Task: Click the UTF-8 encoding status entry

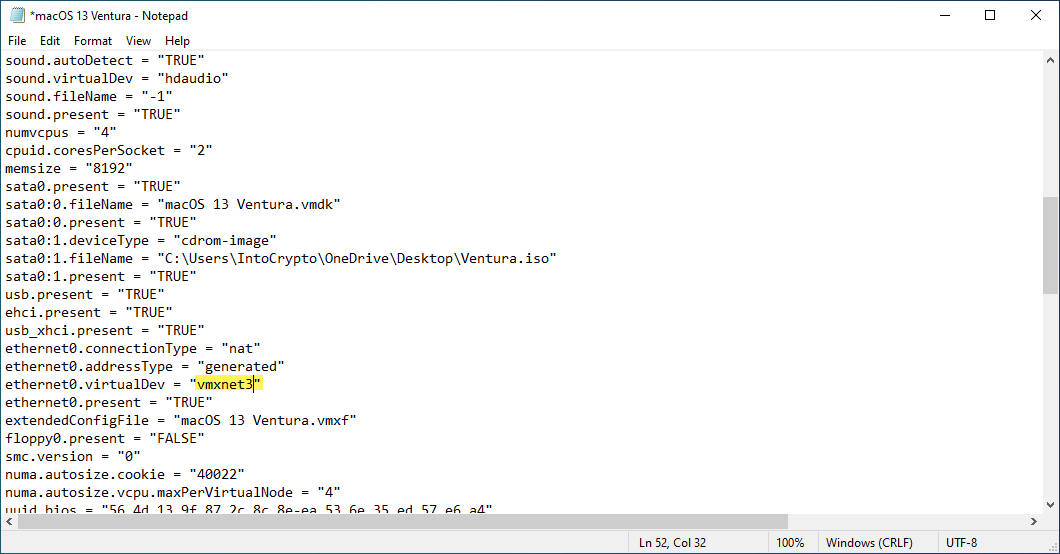Action: [x=961, y=543]
